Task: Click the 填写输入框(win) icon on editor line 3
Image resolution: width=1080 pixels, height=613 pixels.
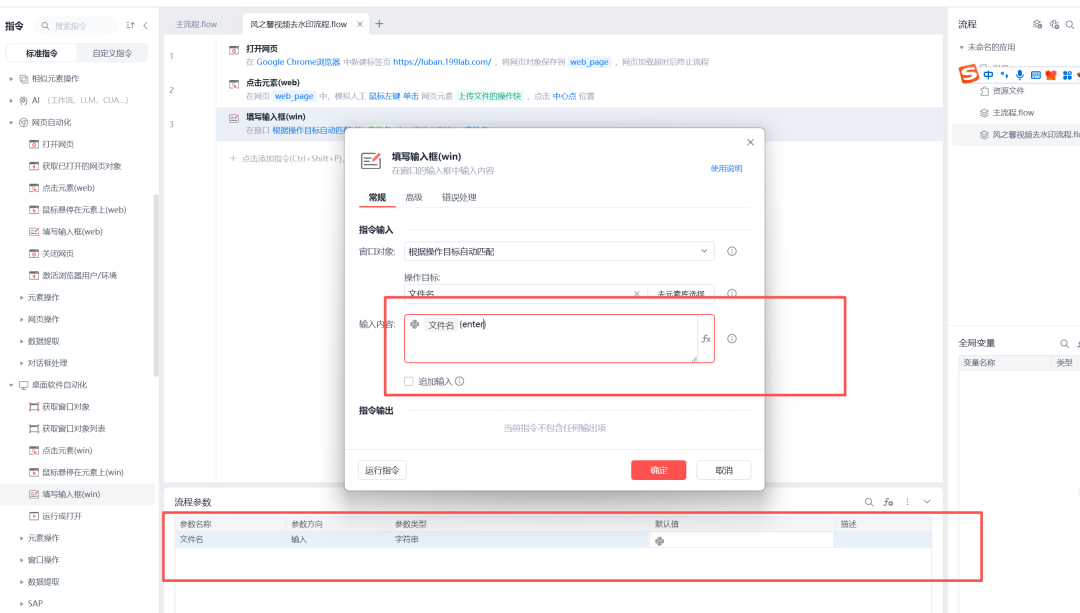Action: pos(233,118)
